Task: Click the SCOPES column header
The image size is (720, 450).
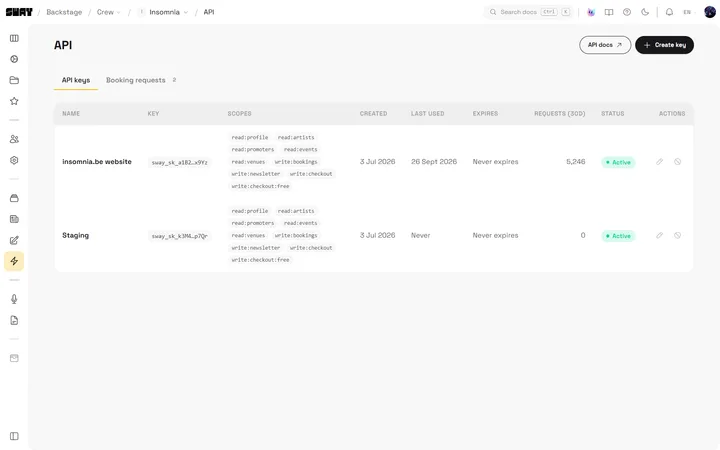Action: (x=239, y=113)
